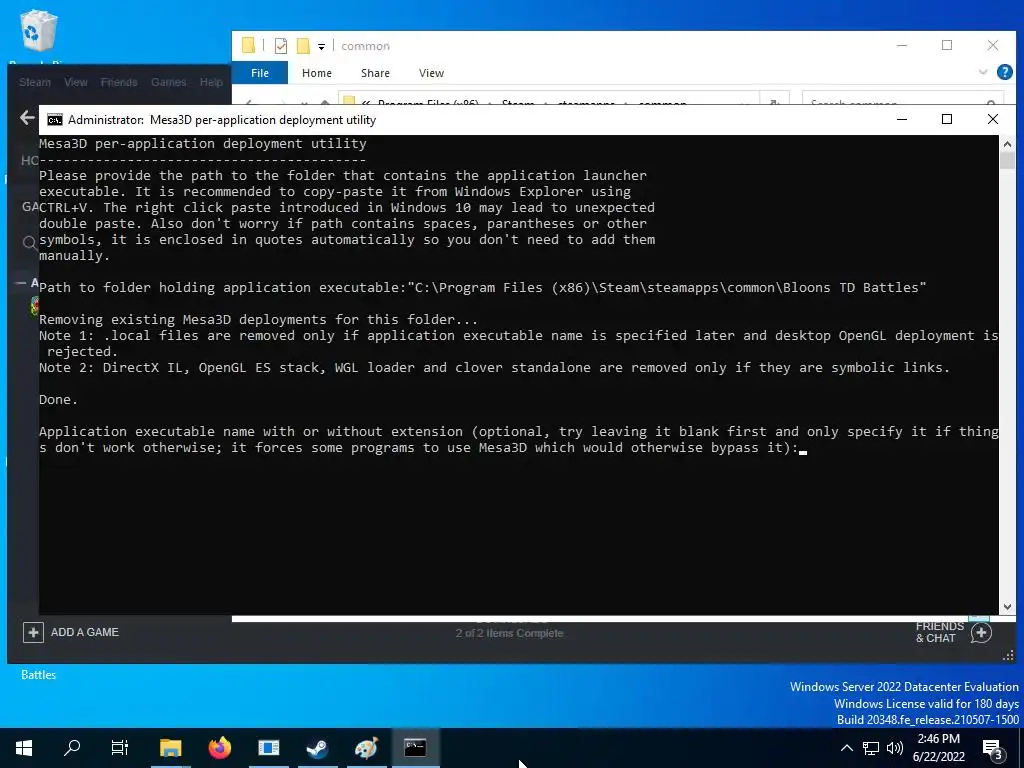Screen dimensions: 1024x768
Task: Click the Command Prompt taskbar icon
Action: pos(415,748)
